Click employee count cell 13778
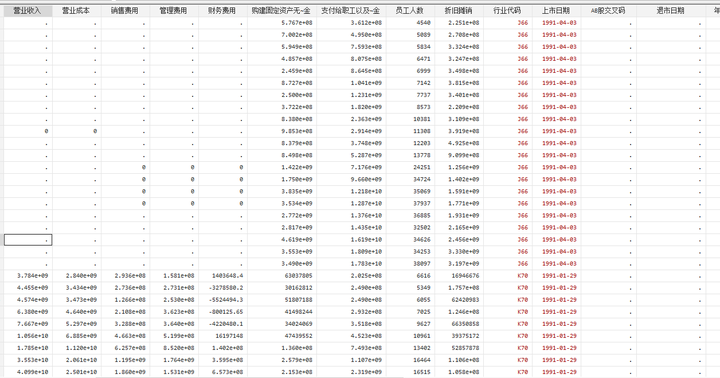 point(410,155)
